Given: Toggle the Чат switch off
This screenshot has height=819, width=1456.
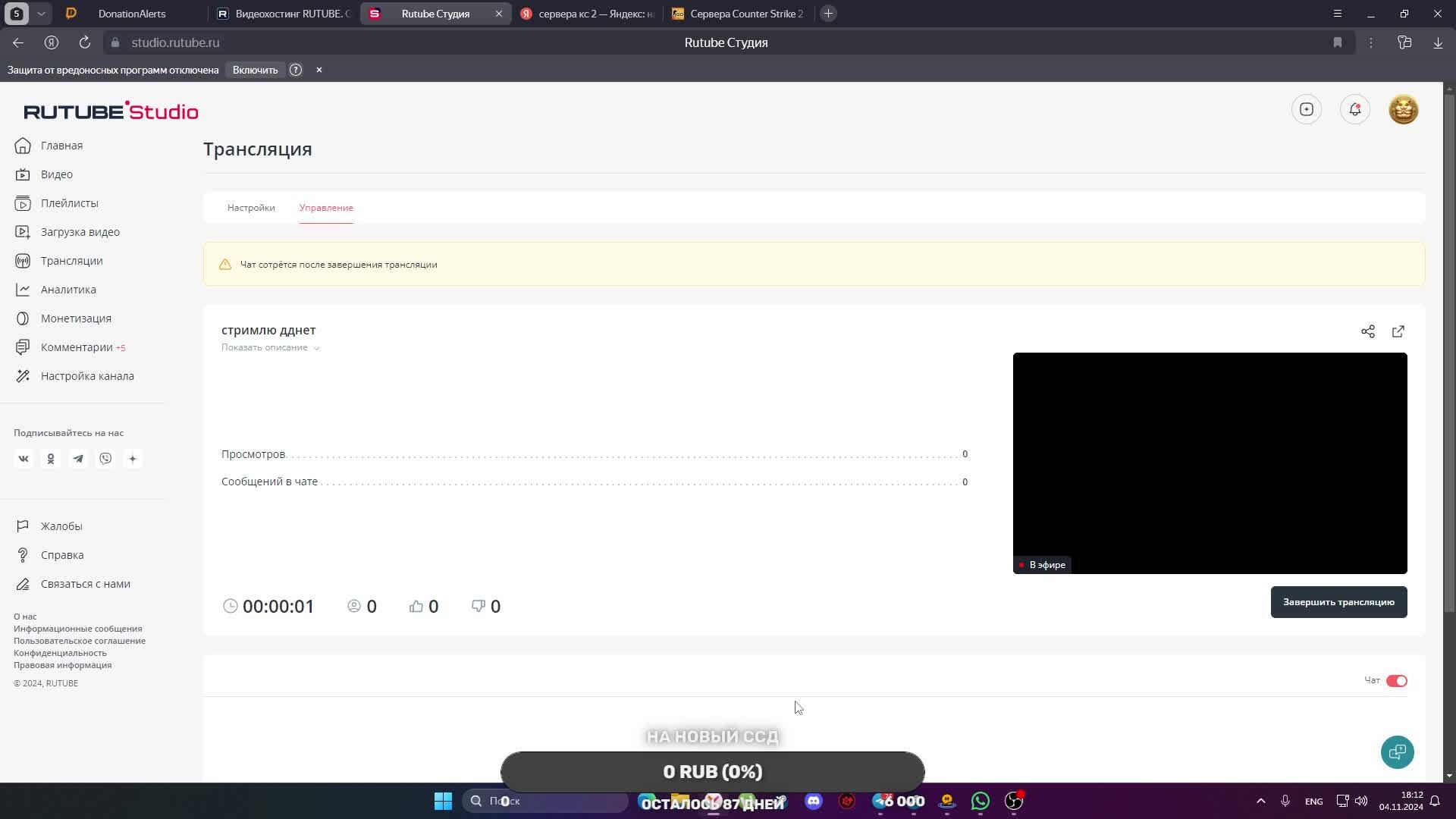Looking at the screenshot, I should point(1397,681).
